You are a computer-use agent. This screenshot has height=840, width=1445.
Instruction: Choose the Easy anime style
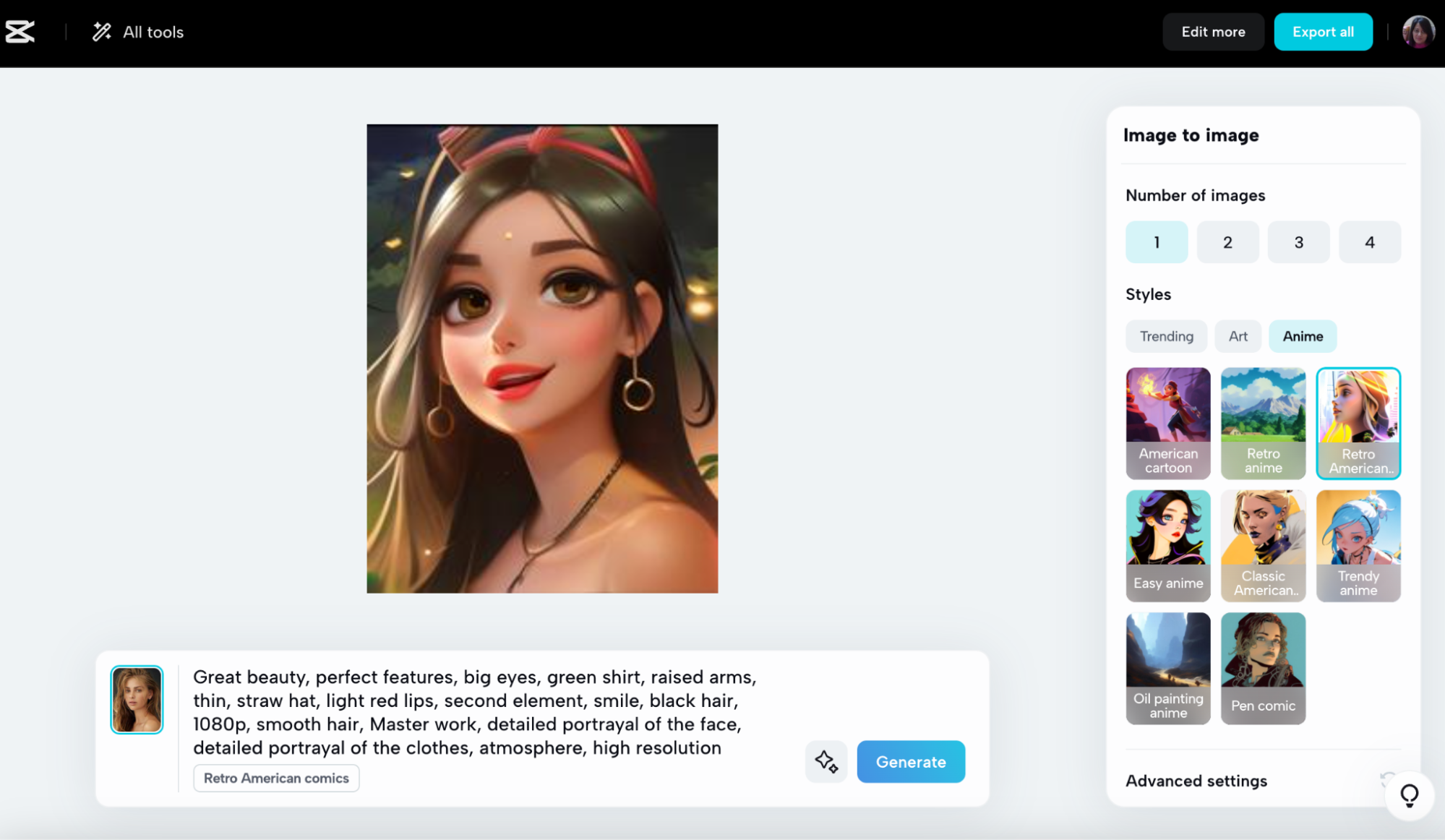point(1167,545)
